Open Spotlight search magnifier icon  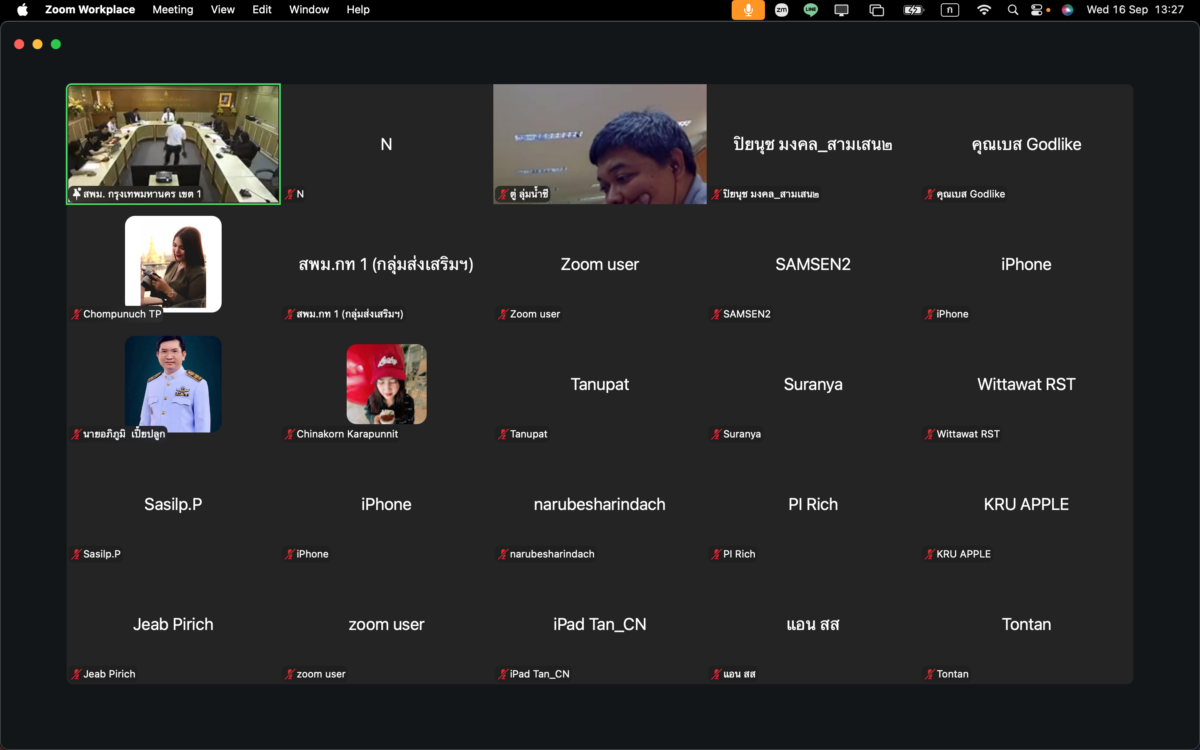[1013, 10]
